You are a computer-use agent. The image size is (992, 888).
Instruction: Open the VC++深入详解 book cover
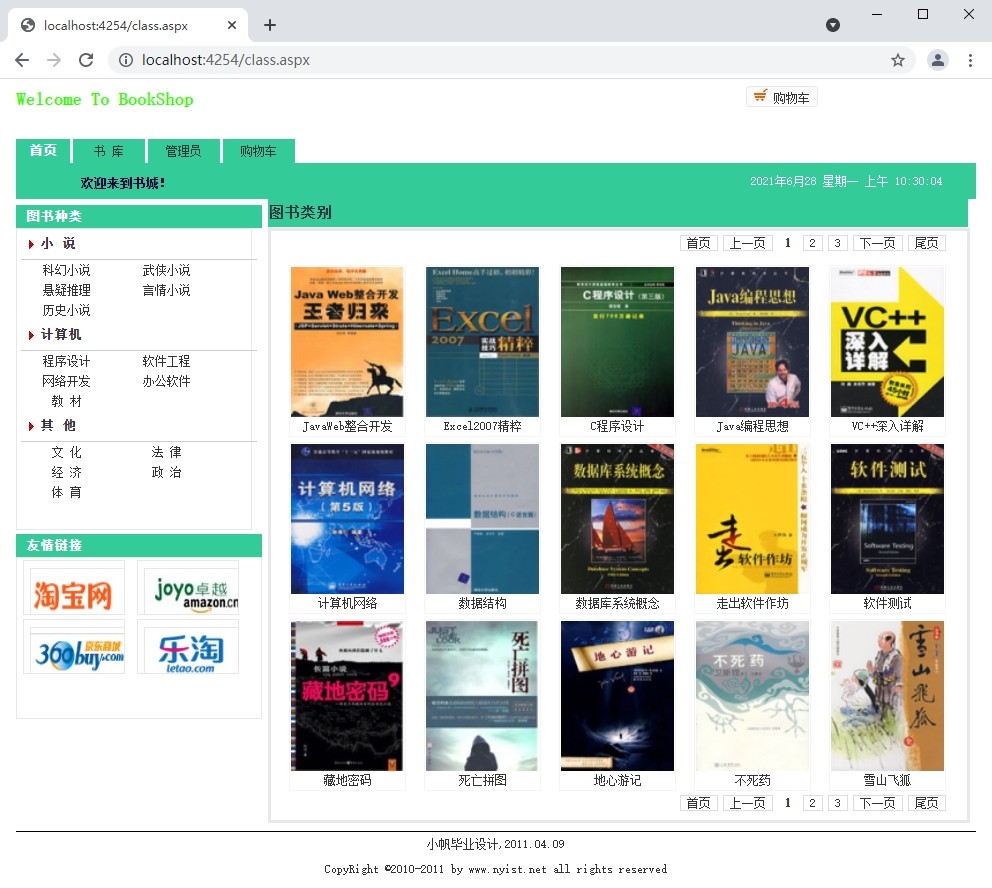[887, 342]
